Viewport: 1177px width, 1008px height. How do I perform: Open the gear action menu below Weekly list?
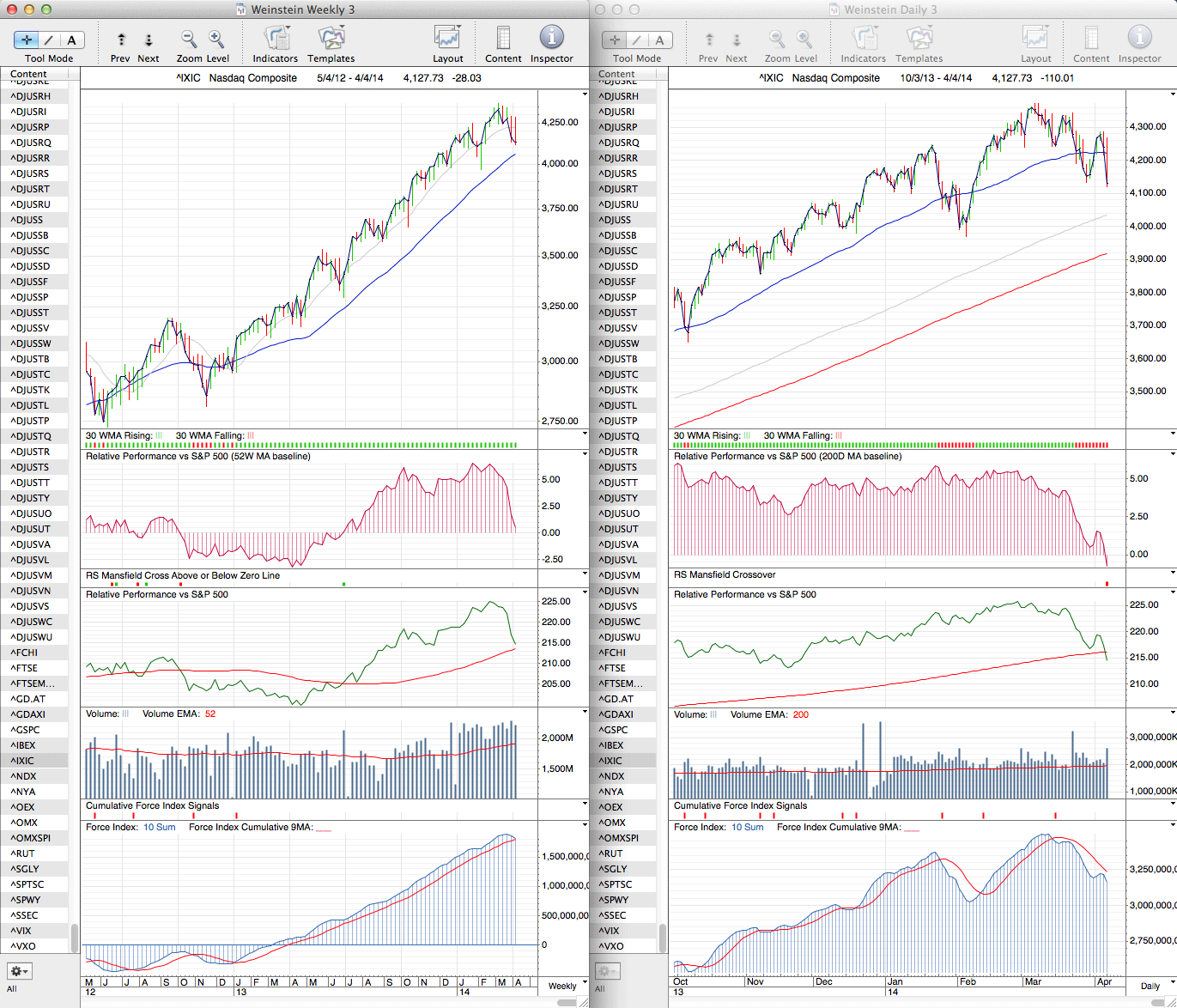[x=19, y=971]
